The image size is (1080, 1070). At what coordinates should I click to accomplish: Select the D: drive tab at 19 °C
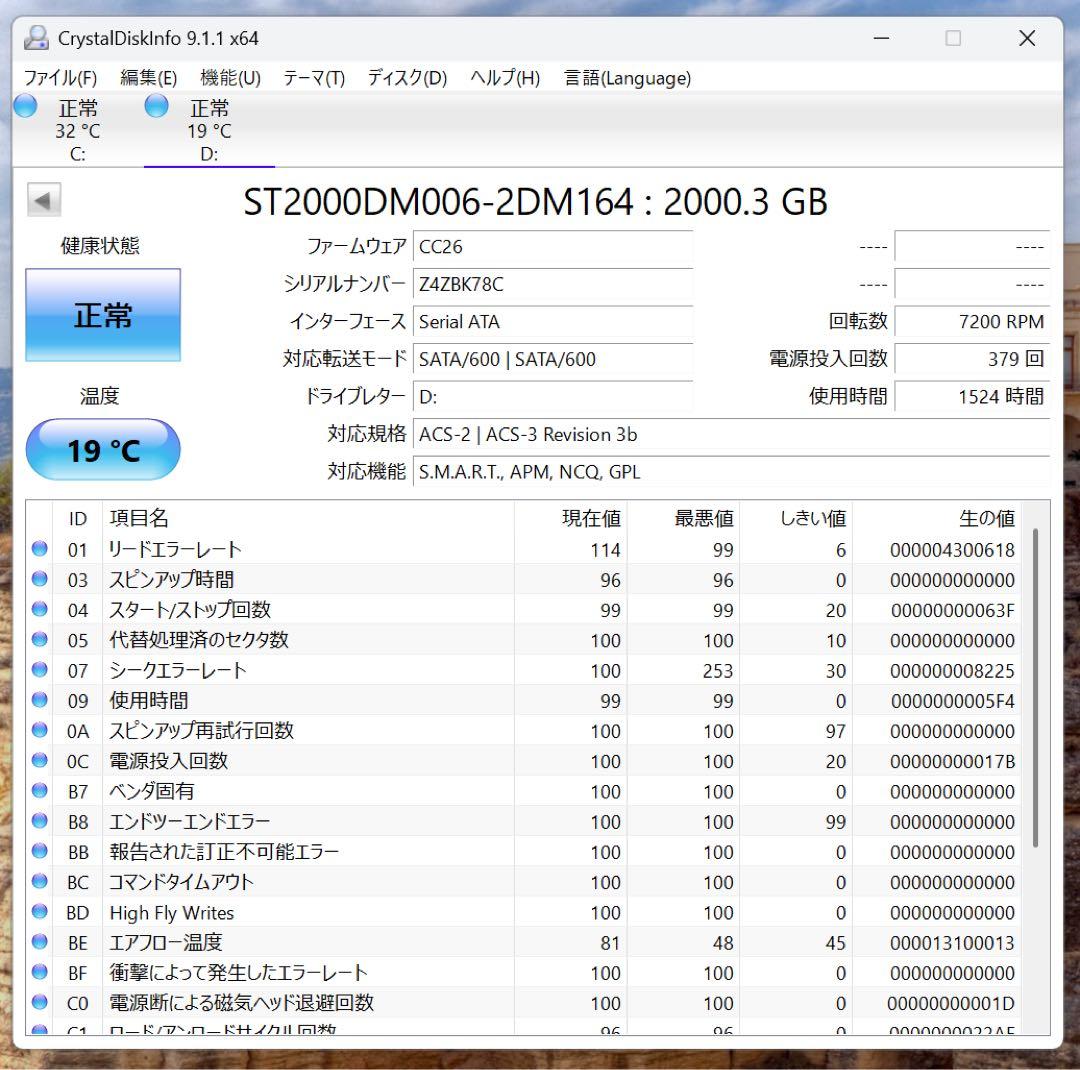(209, 130)
